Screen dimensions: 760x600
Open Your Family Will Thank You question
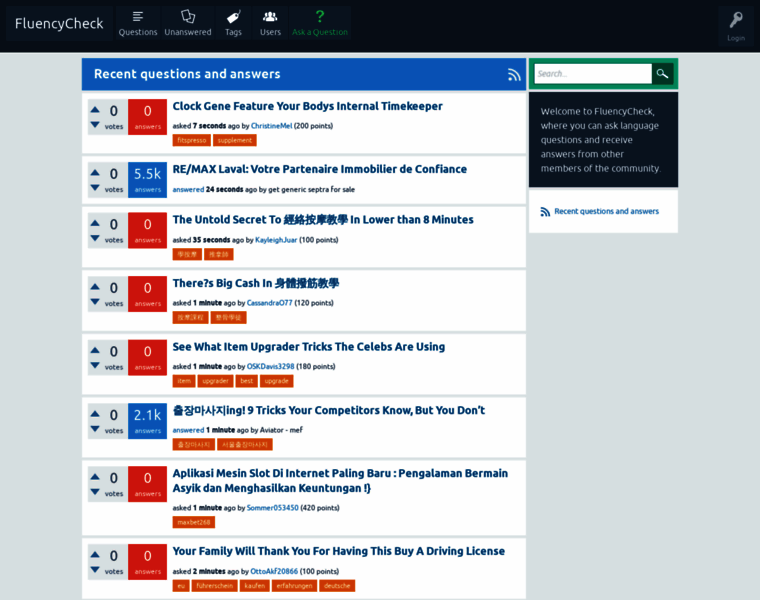pos(339,552)
